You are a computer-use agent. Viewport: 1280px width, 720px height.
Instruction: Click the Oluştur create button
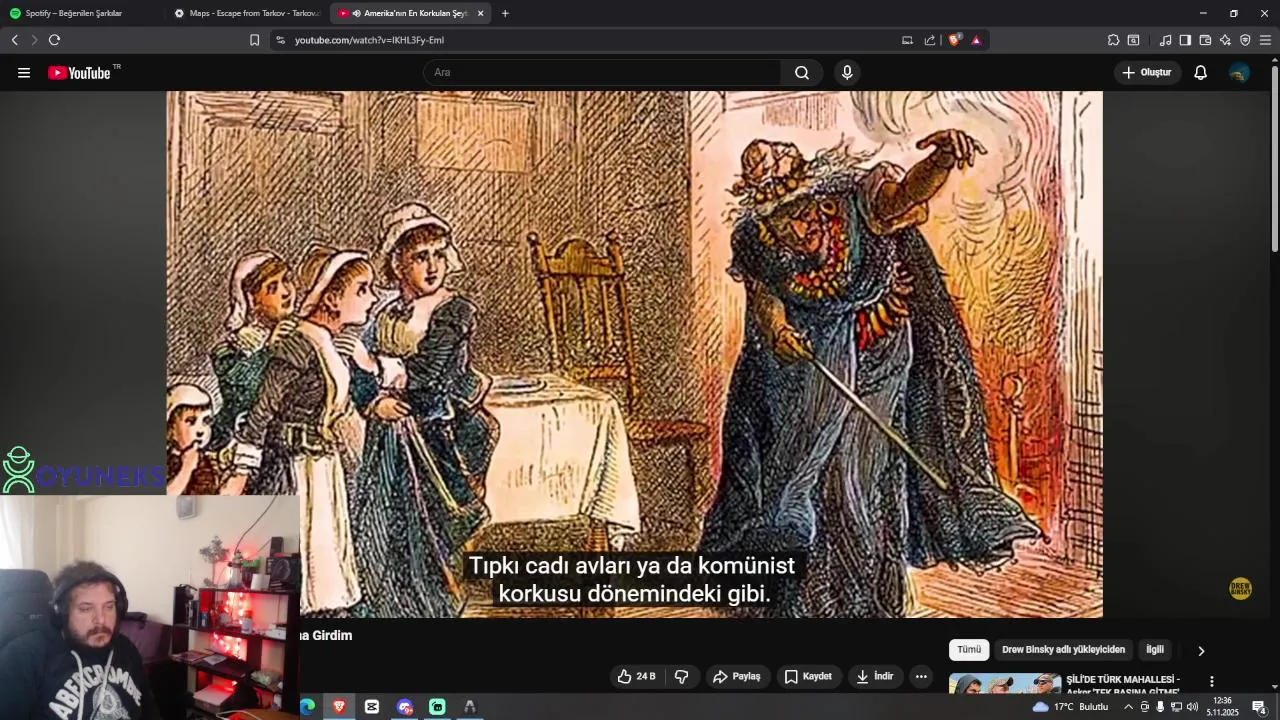coord(1147,73)
